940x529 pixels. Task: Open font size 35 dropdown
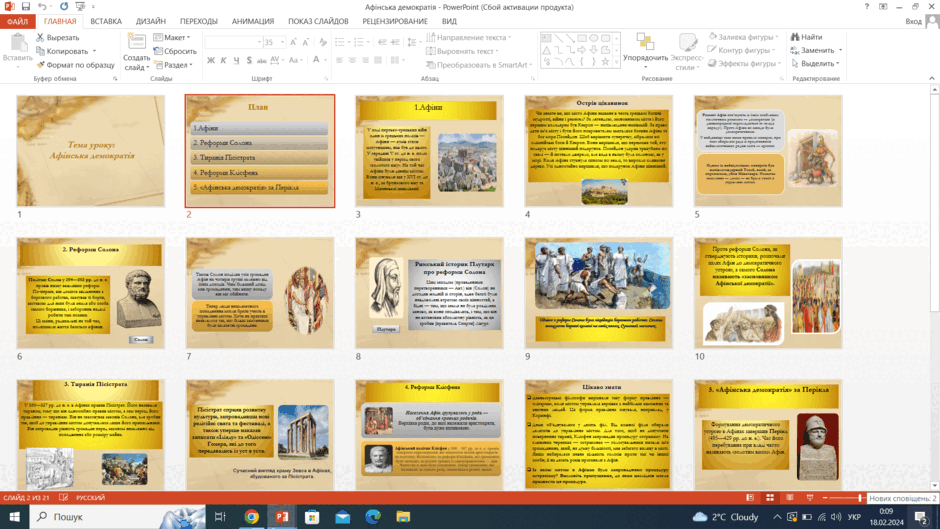coord(282,42)
